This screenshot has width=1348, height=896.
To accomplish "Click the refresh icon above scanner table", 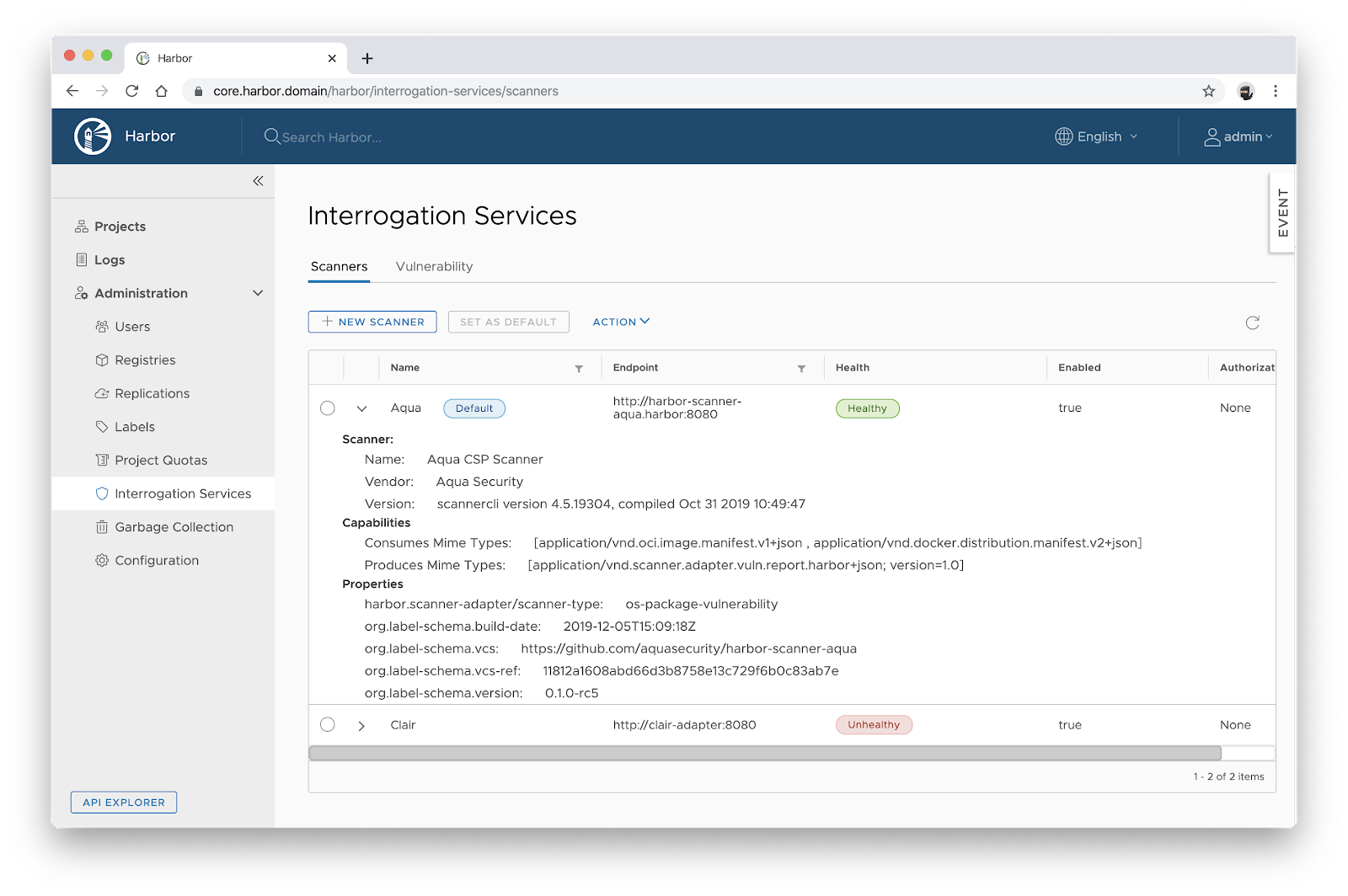I will tap(1252, 323).
